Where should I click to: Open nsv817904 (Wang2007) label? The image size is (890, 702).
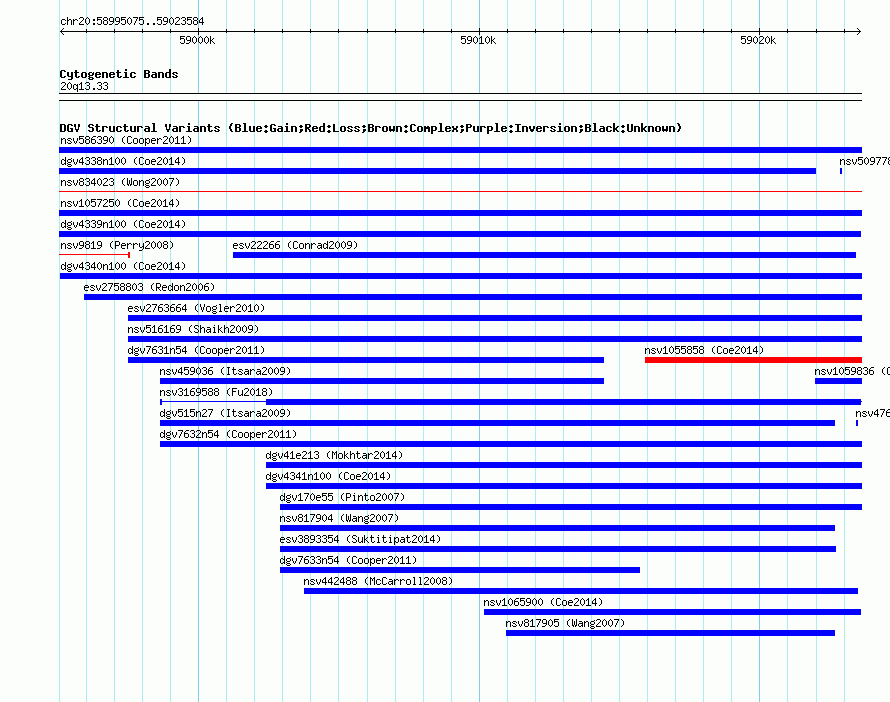click(339, 518)
